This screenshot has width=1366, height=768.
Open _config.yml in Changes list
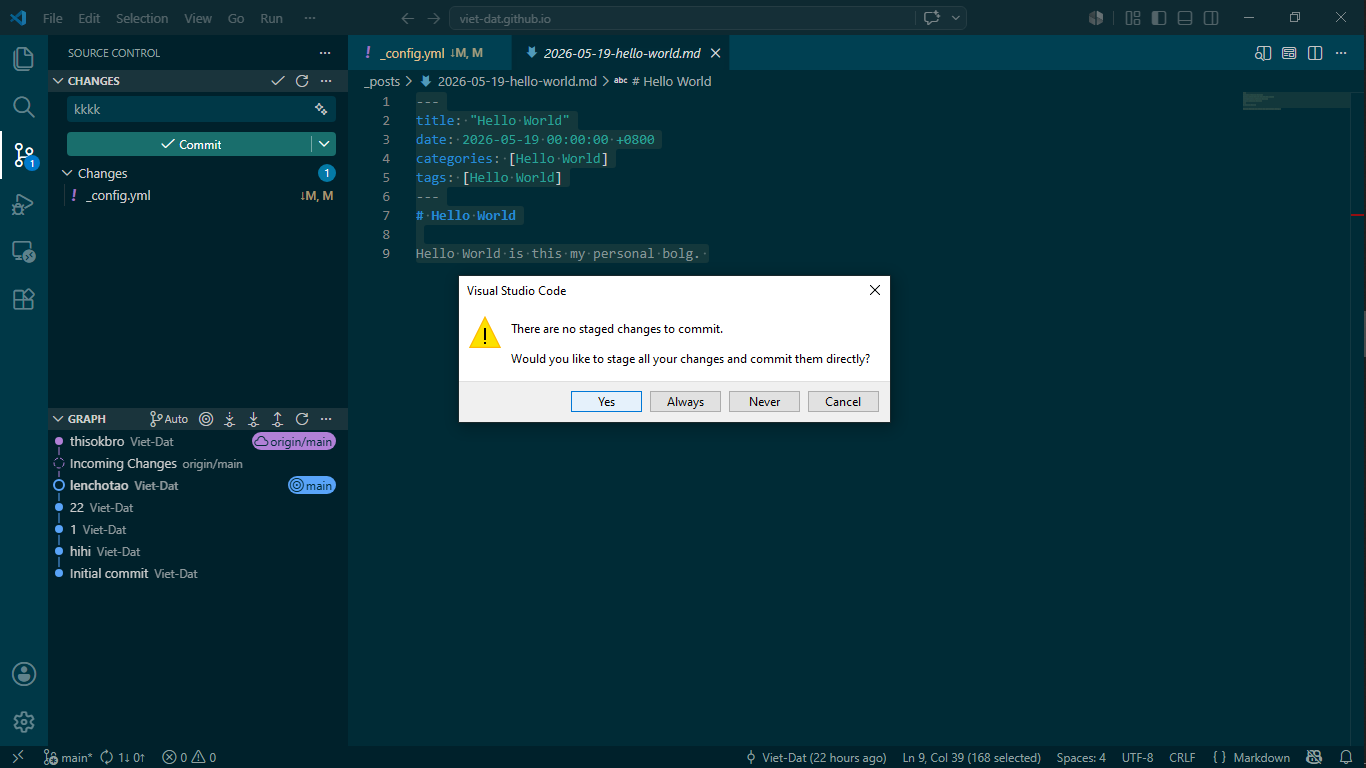pos(198,195)
